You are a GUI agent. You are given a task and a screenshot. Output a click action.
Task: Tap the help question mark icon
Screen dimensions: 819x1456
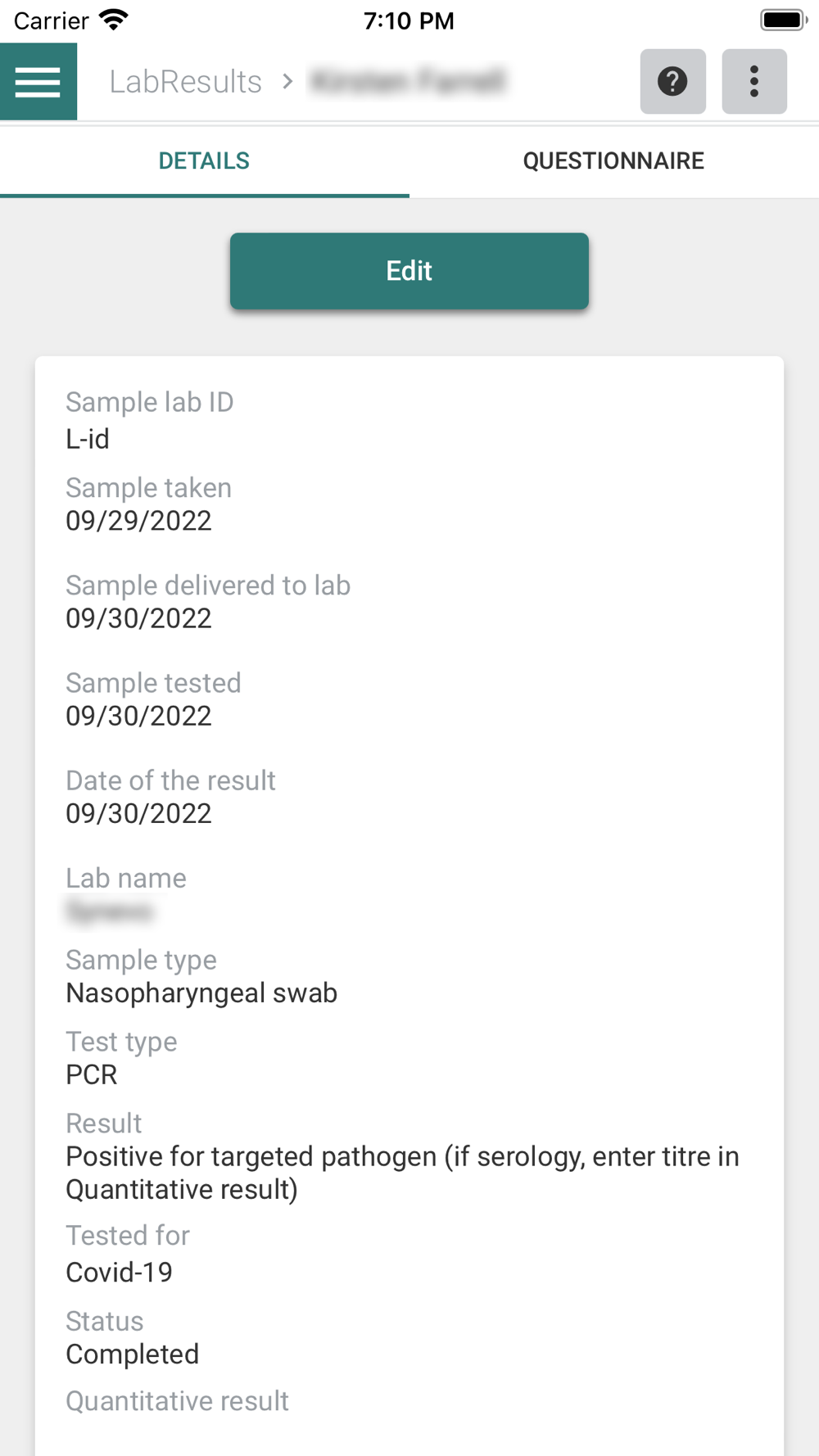672,82
